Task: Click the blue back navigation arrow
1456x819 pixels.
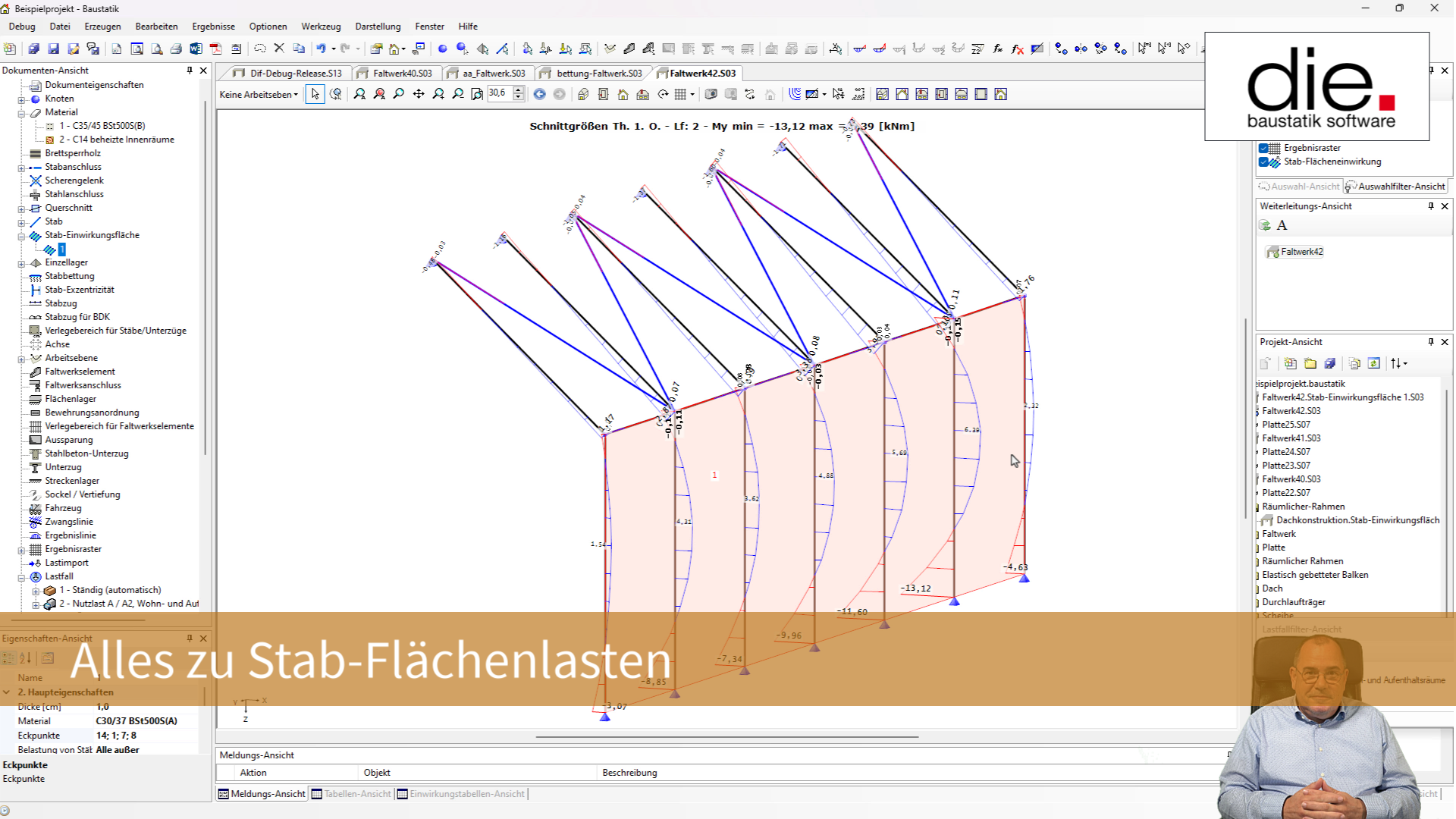Action: [539, 94]
